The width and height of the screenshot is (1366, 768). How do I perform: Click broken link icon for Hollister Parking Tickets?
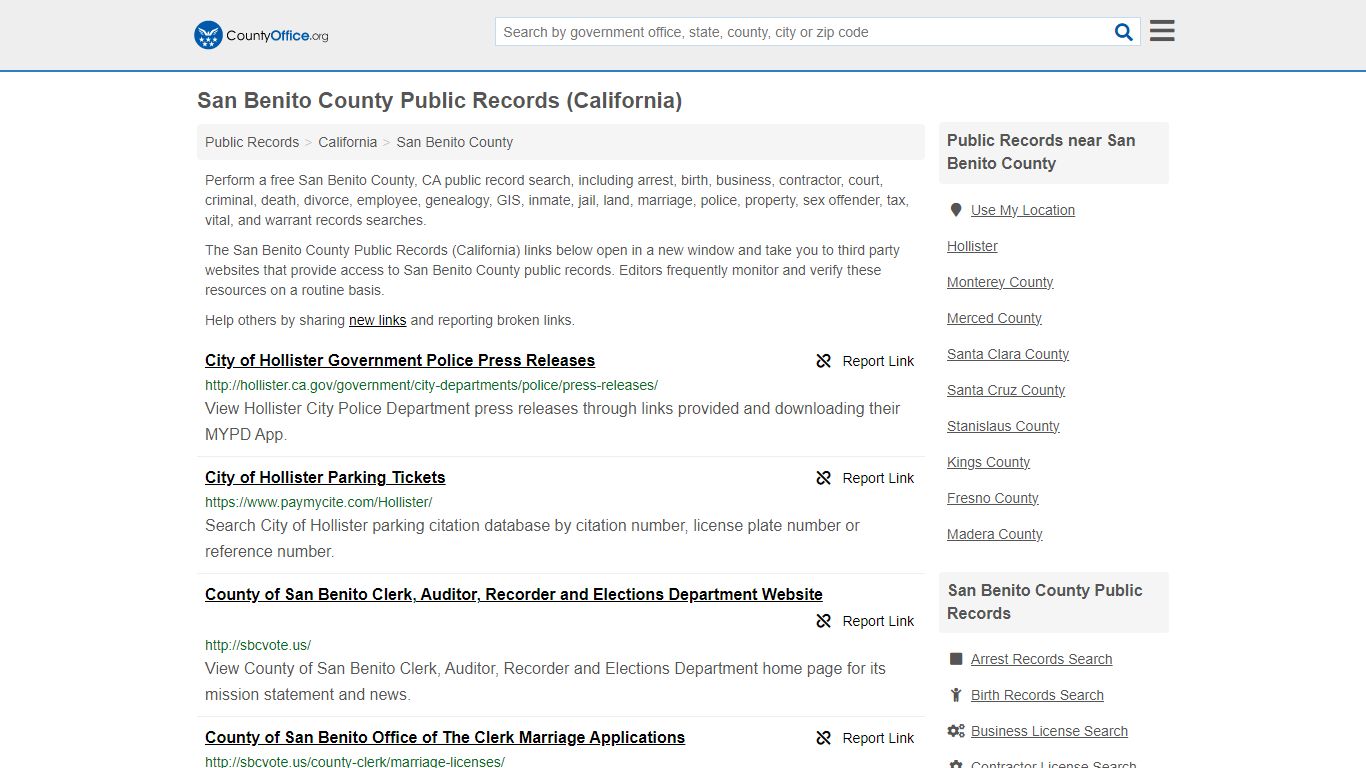[x=824, y=478]
